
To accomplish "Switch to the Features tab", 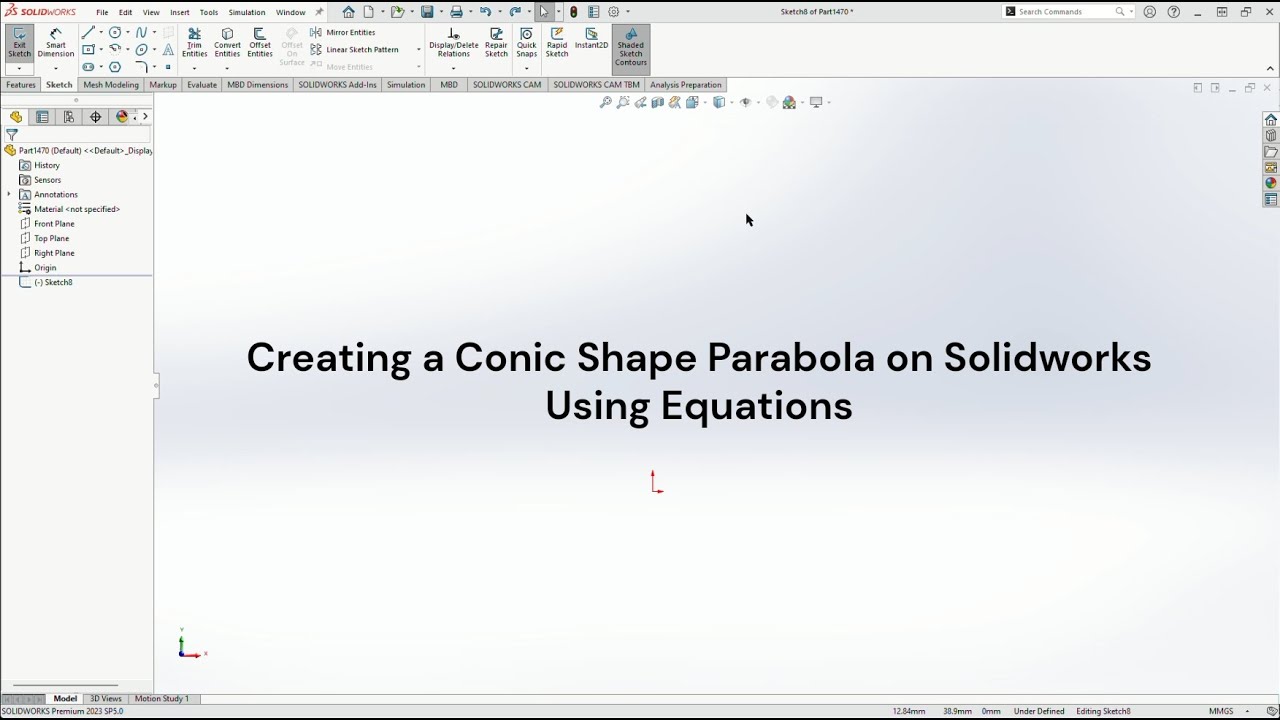I will (x=21, y=85).
